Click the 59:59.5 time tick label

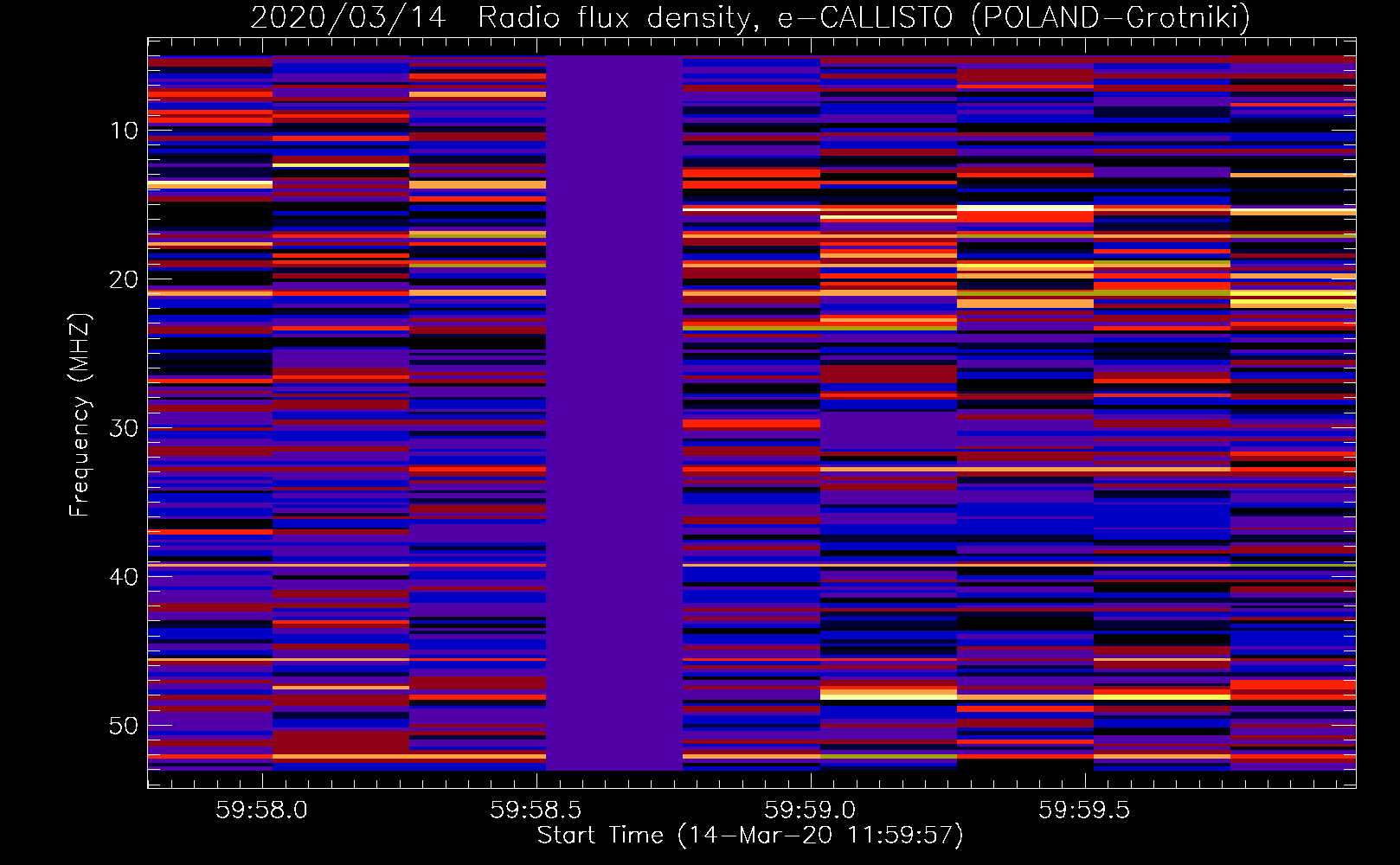click(1084, 810)
